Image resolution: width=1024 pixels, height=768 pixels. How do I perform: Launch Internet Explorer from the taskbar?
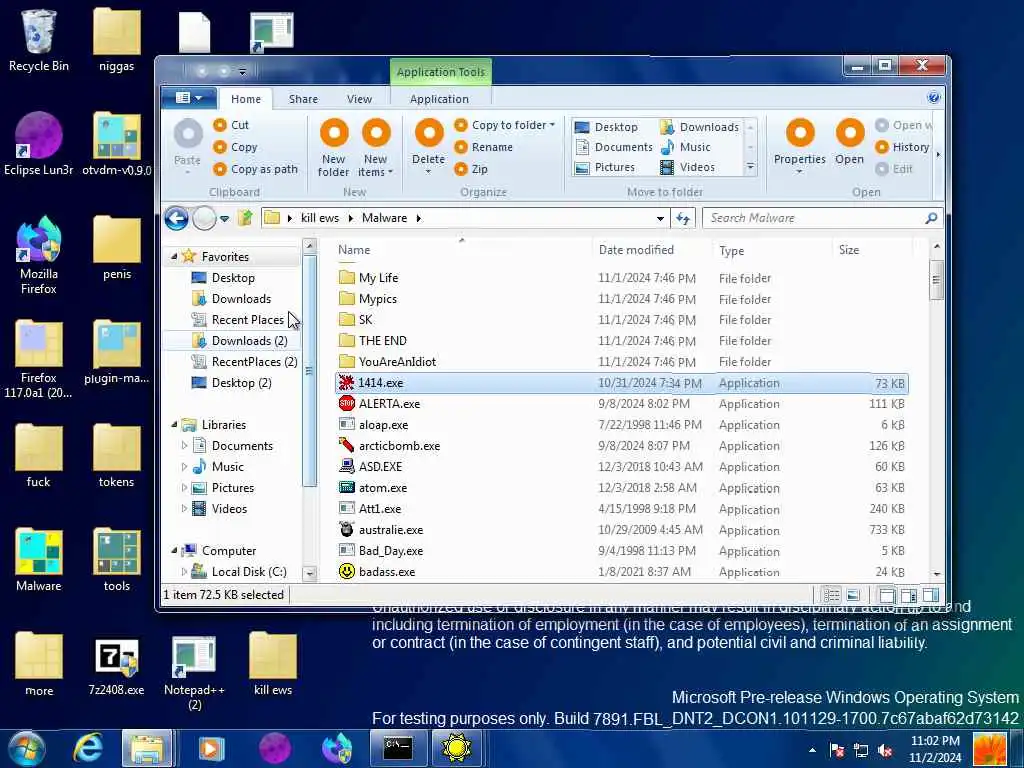point(88,748)
